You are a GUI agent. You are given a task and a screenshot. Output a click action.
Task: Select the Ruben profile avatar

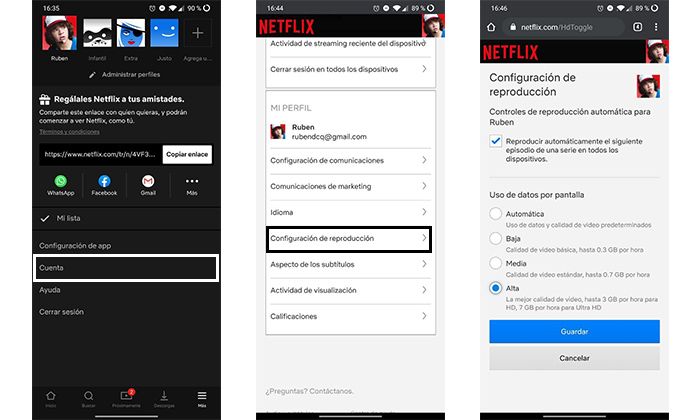coord(59,33)
